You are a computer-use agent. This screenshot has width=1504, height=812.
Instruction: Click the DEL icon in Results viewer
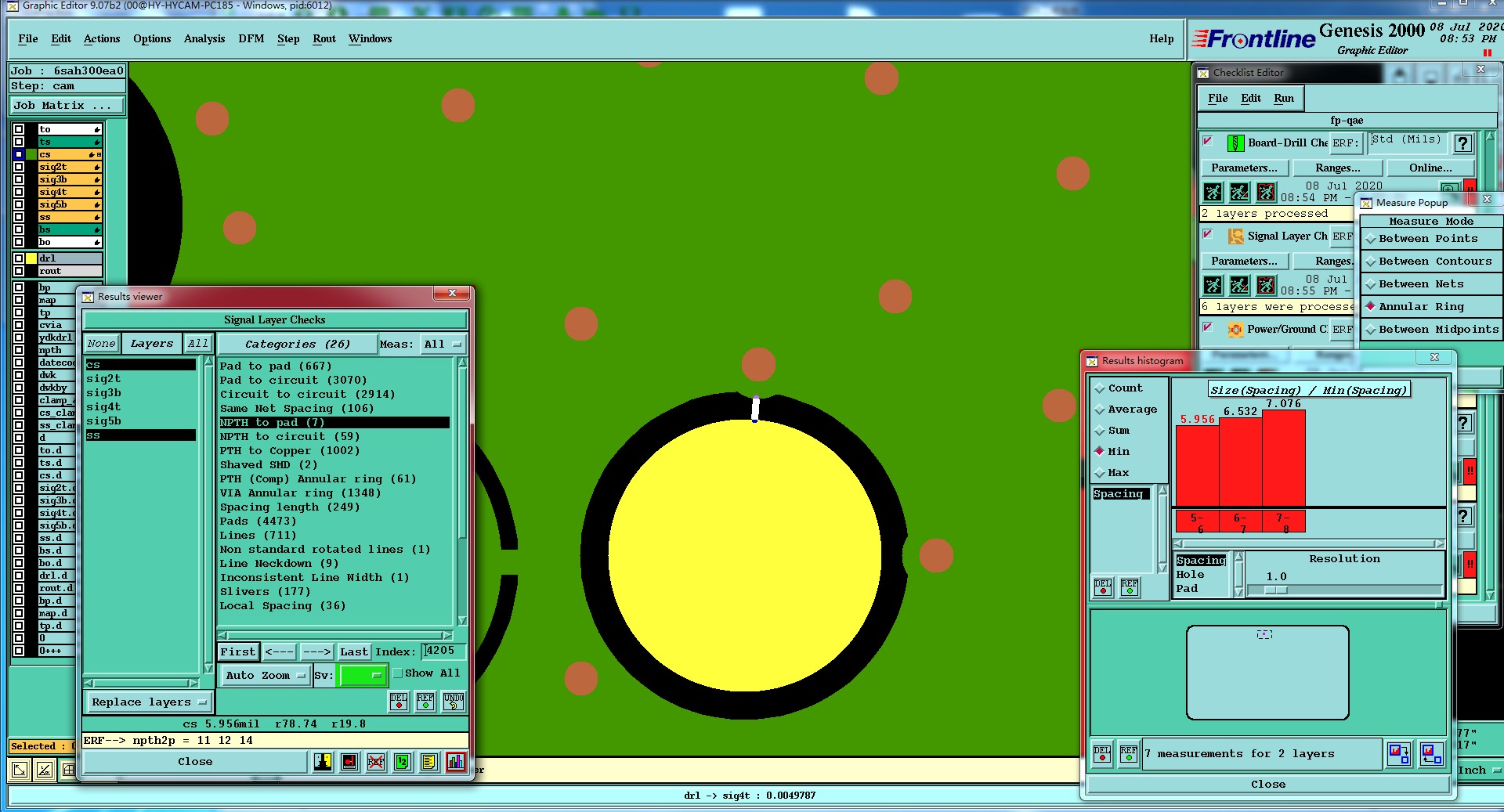399,701
